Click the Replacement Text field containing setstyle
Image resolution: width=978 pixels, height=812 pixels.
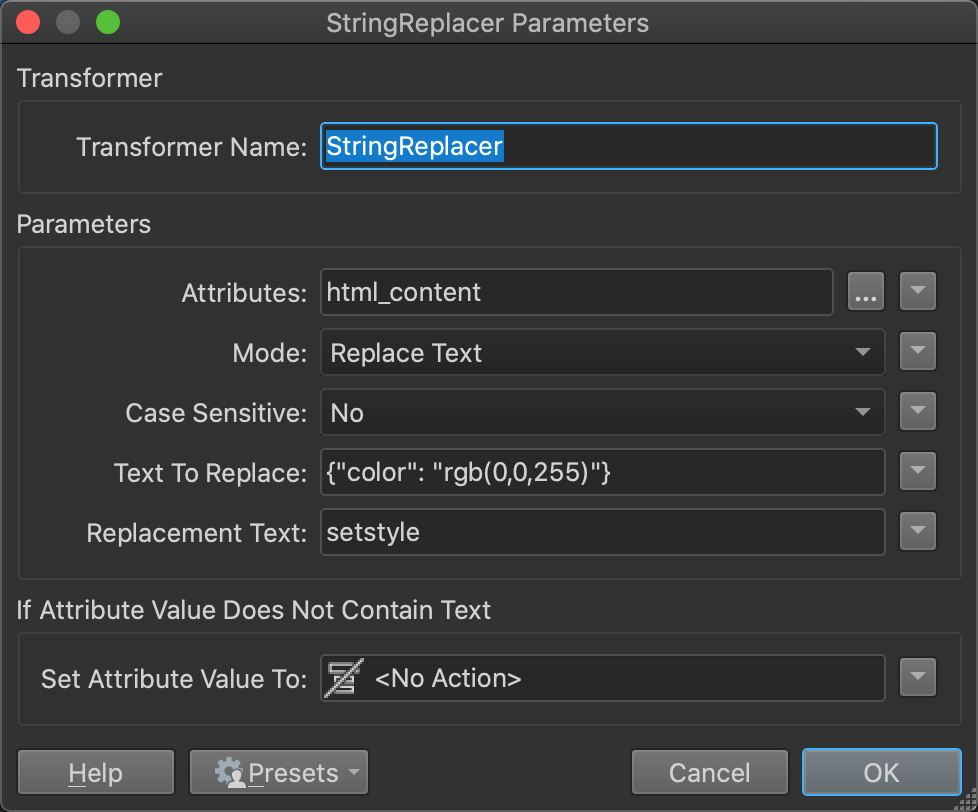tap(602, 531)
